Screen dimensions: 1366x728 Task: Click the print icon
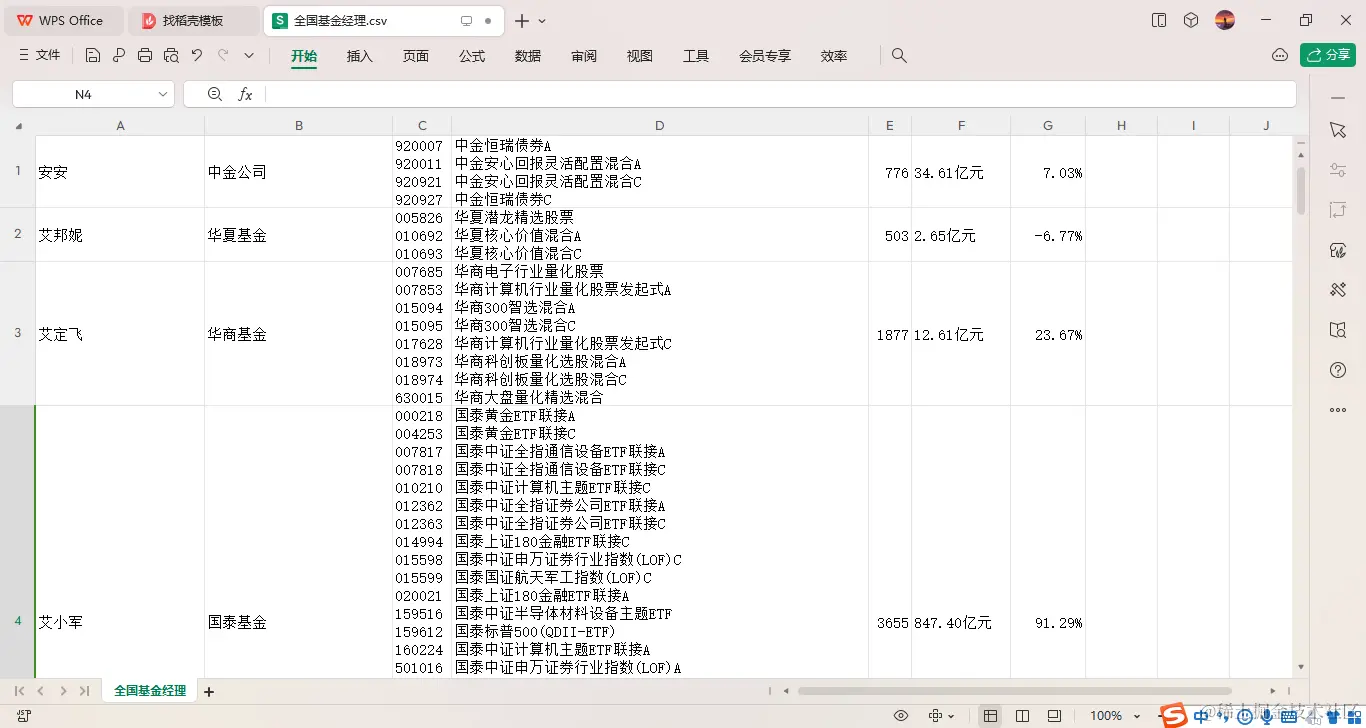(x=145, y=56)
